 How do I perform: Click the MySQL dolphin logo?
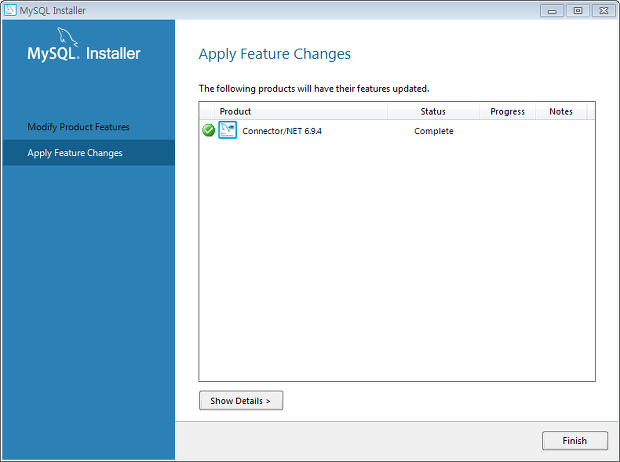tap(68, 37)
